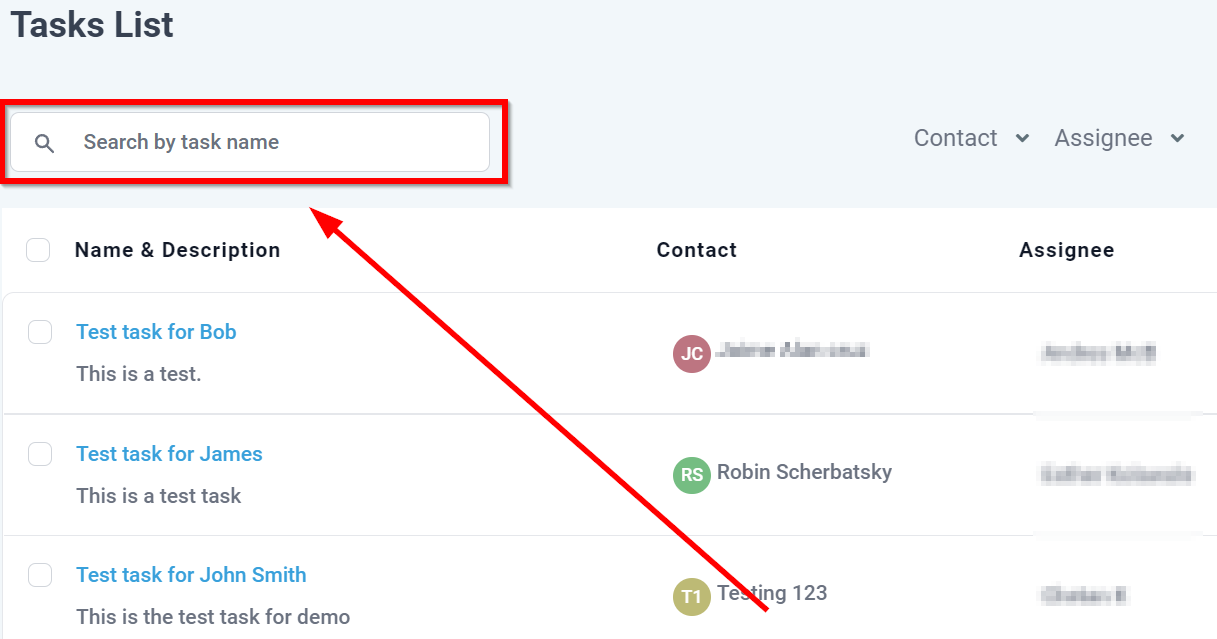1217x639 pixels.
Task: Check the box for Test task for Bob
Action: [40, 332]
